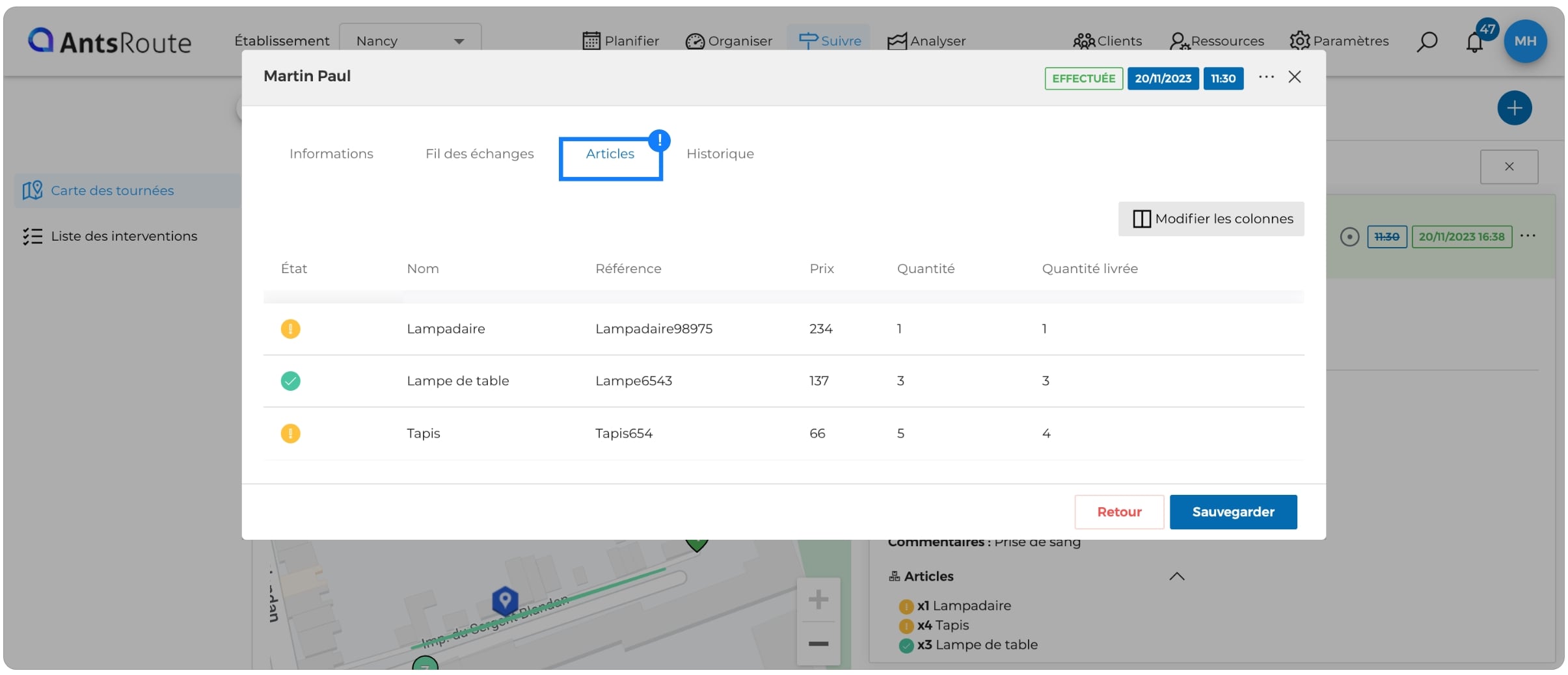Click price 66 cell

point(817,433)
